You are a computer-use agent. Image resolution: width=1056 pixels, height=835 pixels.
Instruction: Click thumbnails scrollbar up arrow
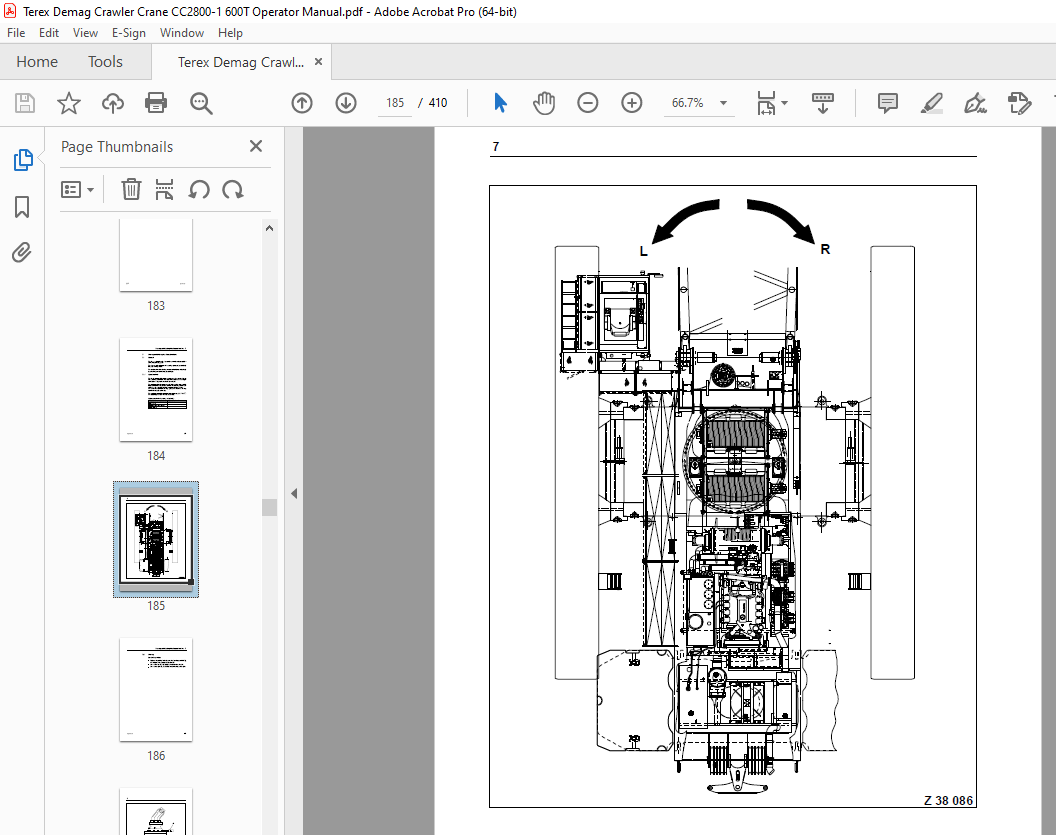pos(269,228)
